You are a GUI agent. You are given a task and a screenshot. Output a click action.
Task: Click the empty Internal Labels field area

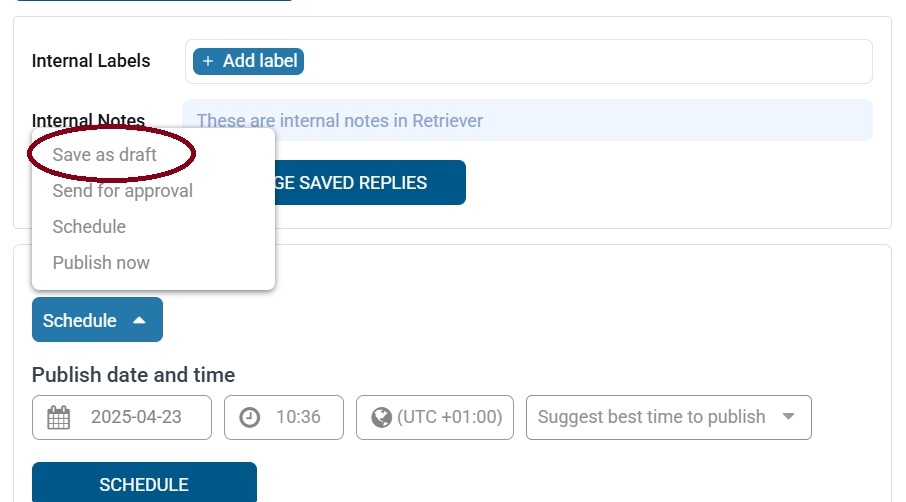pos(586,61)
